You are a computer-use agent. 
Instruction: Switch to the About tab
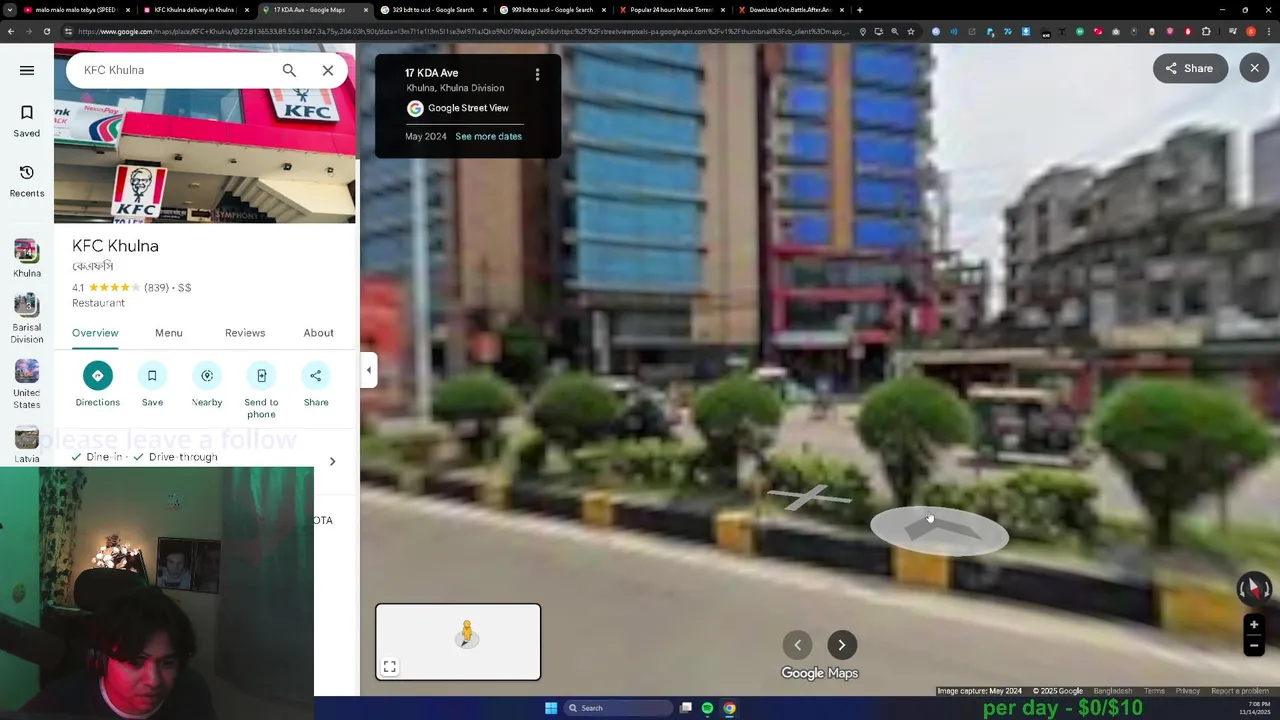click(x=318, y=333)
